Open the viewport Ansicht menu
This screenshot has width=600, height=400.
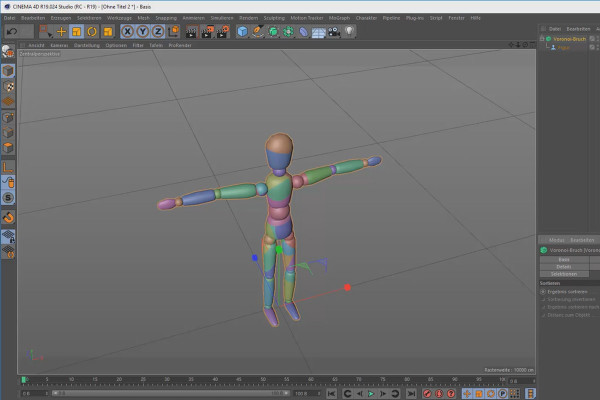(x=36, y=45)
